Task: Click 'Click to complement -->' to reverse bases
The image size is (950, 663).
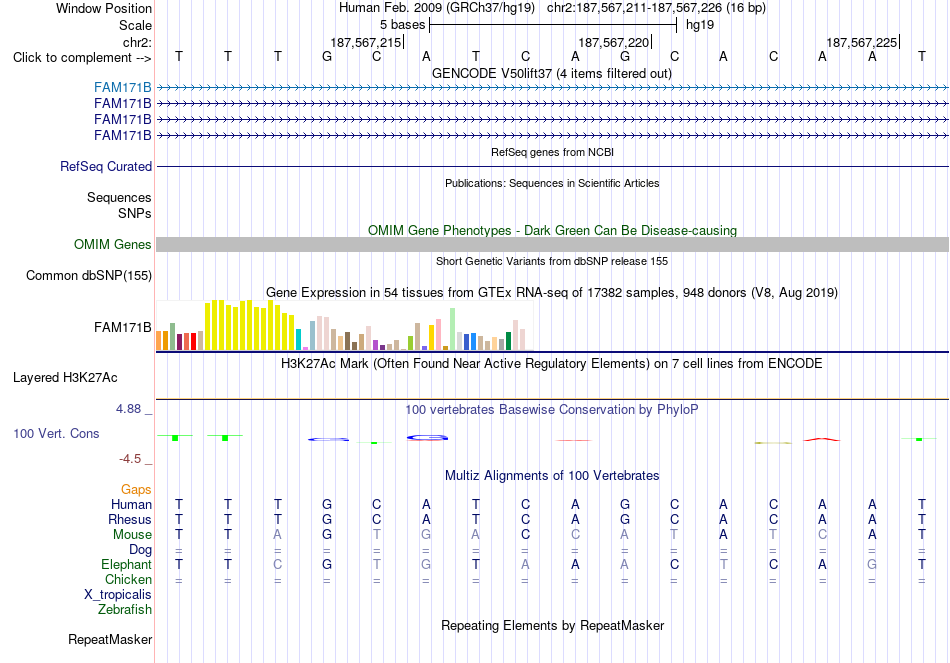Action: click(82, 58)
